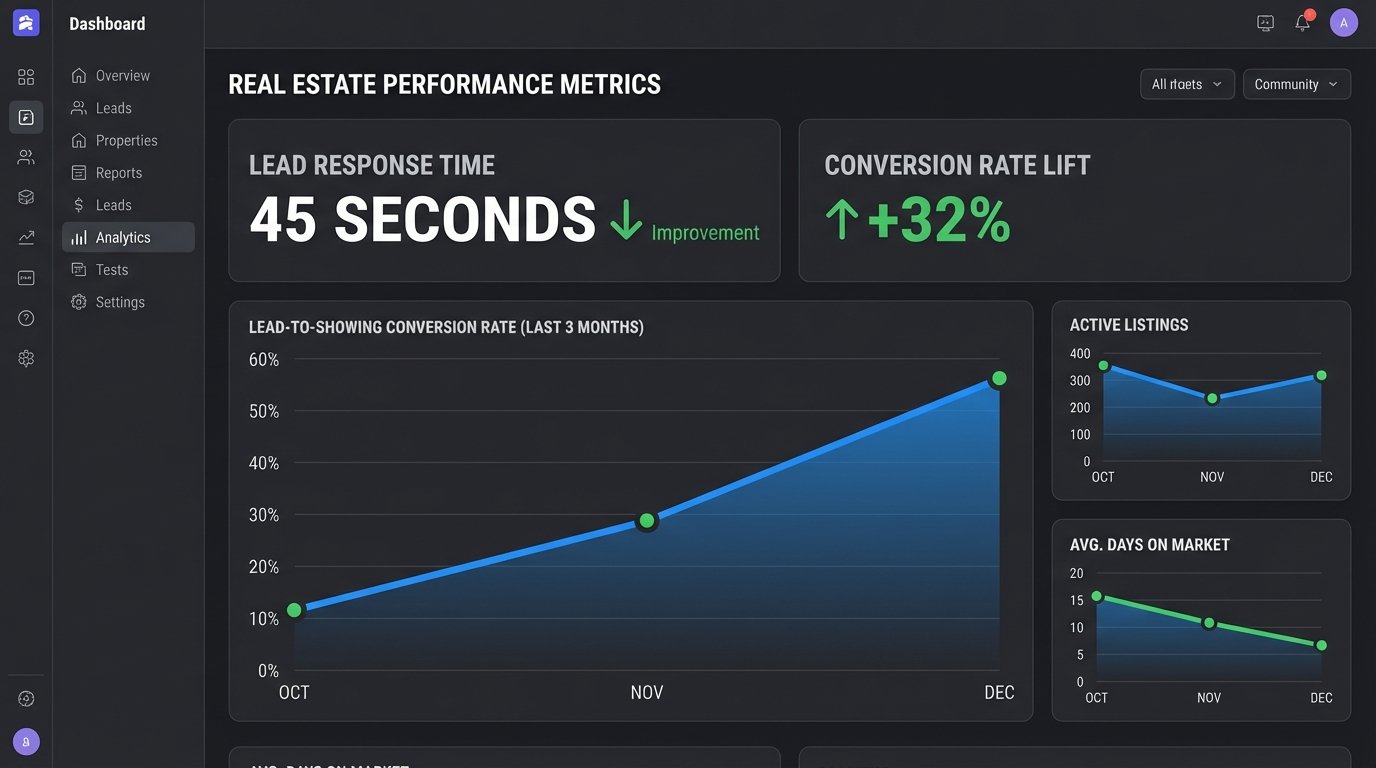Open the Overview page link
The width and height of the screenshot is (1376, 768).
tap(122, 75)
